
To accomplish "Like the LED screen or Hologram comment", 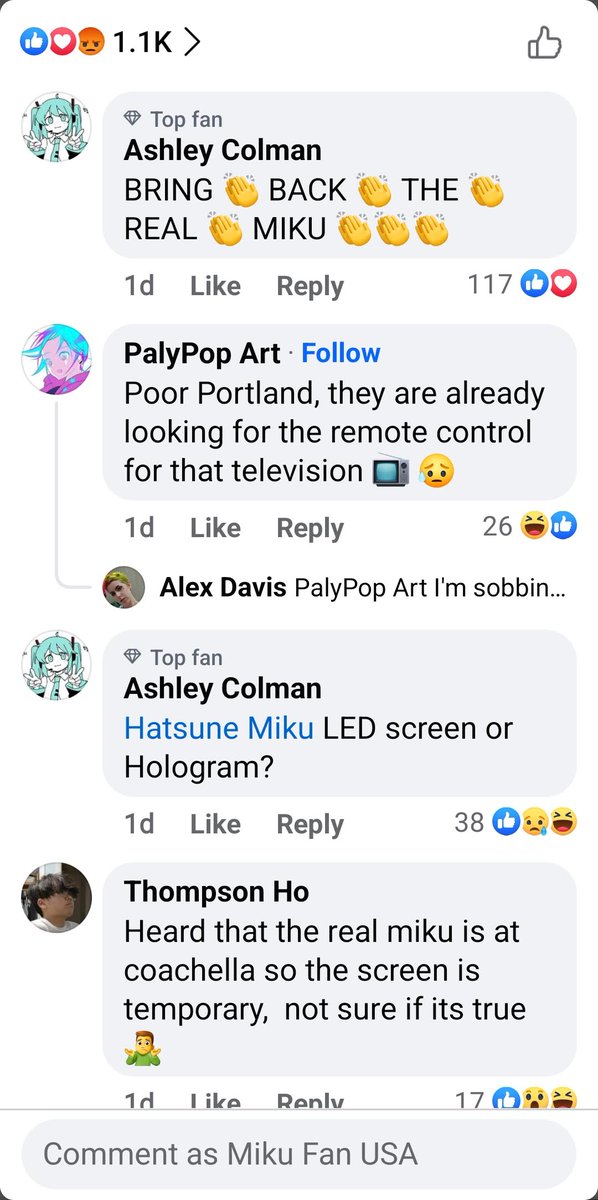I will click(215, 824).
